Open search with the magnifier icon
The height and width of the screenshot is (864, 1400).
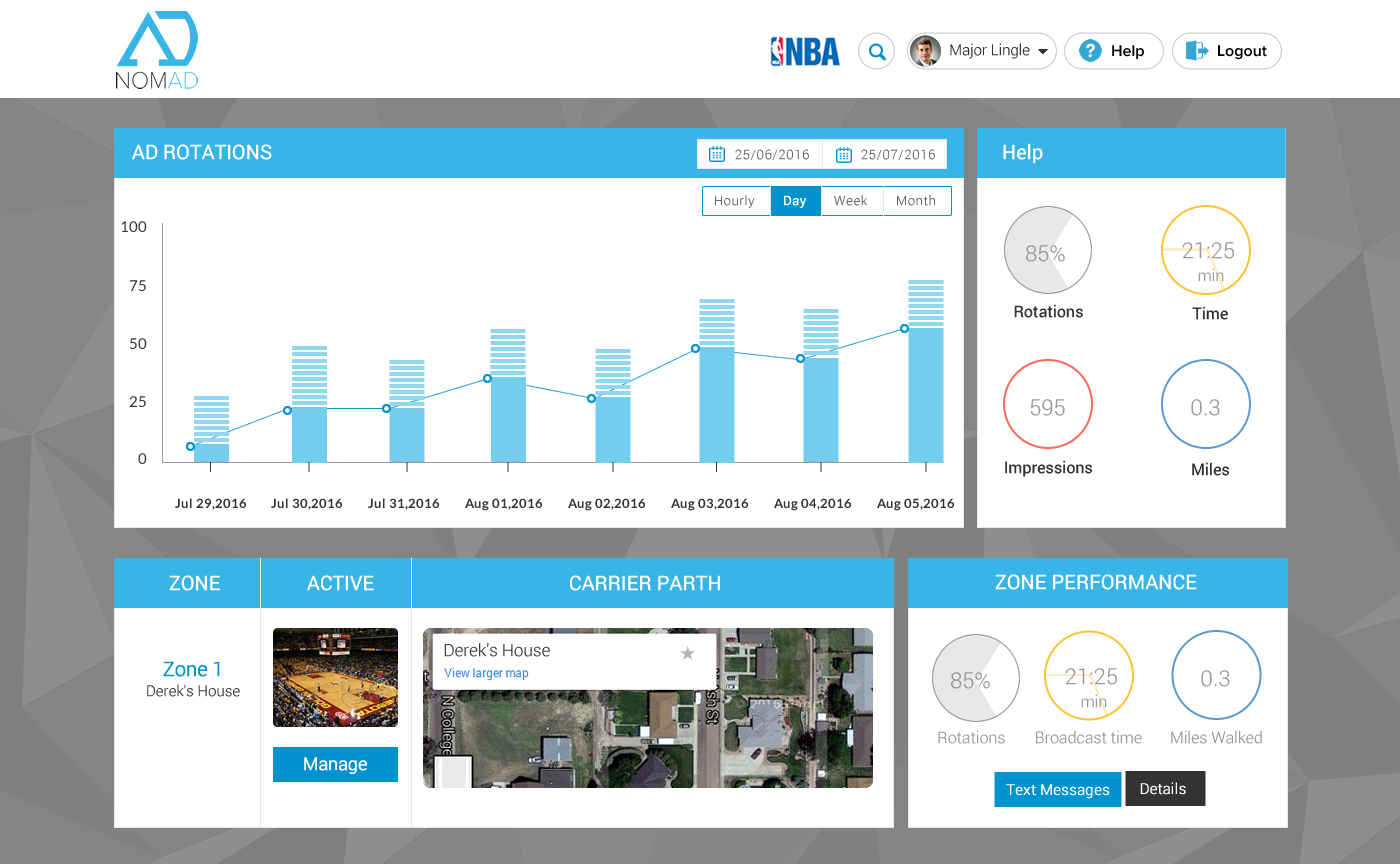click(x=877, y=51)
